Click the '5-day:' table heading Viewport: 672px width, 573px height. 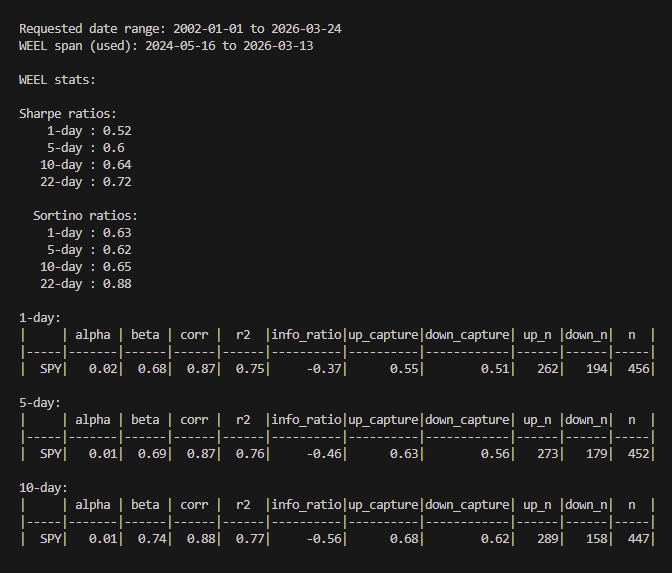40,403
